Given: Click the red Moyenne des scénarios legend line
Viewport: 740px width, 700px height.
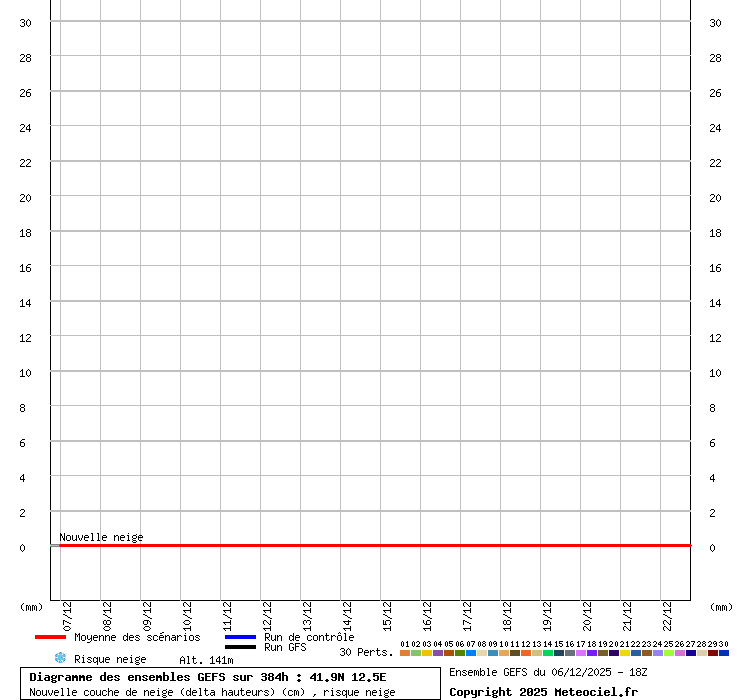Looking at the screenshot, I should tap(50, 637).
